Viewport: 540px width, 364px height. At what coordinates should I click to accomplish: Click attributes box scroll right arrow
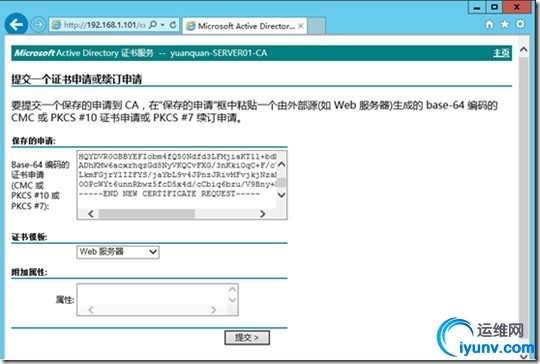[214, 310]
